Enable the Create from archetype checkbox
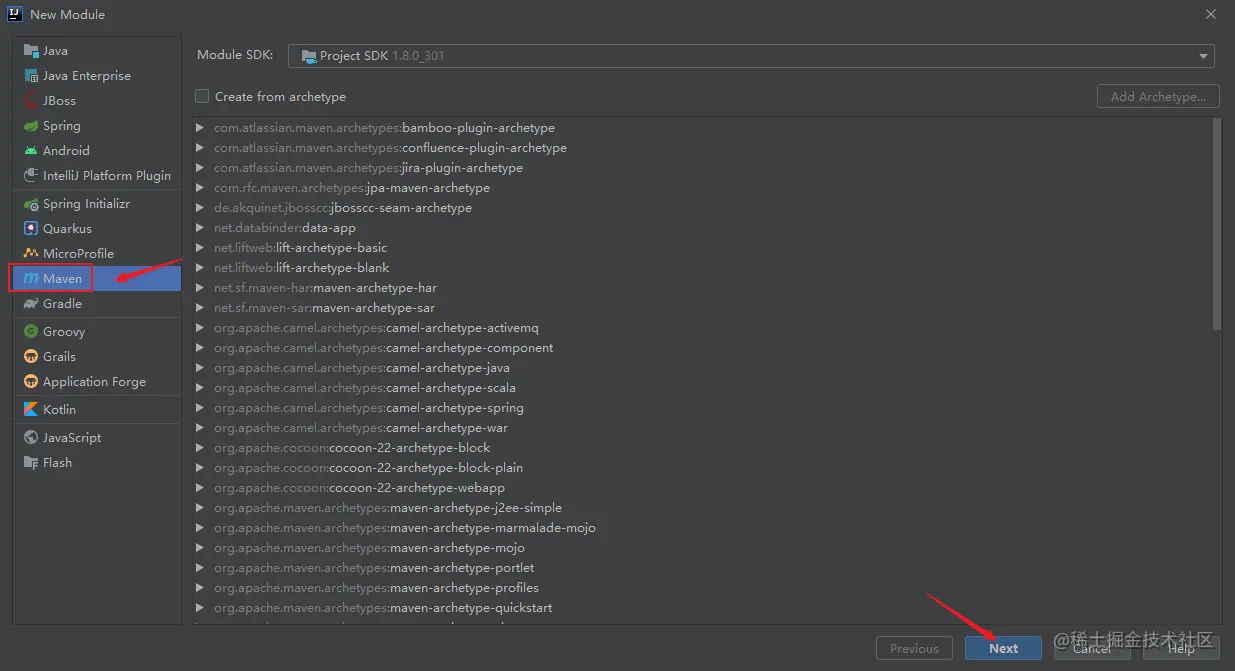Image resolution: width=1235 pixels, height=671 pixels. click(201, 96)
